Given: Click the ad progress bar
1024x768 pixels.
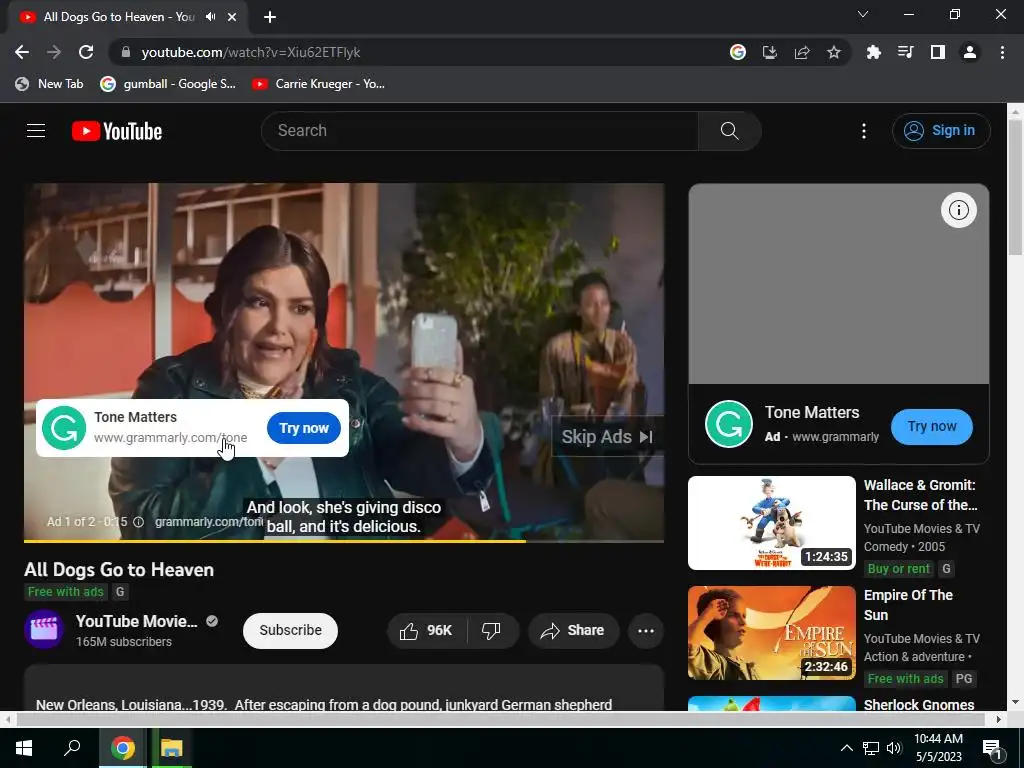Looking at the screenshot, I should pyautogui.click(x=344, y=541).
